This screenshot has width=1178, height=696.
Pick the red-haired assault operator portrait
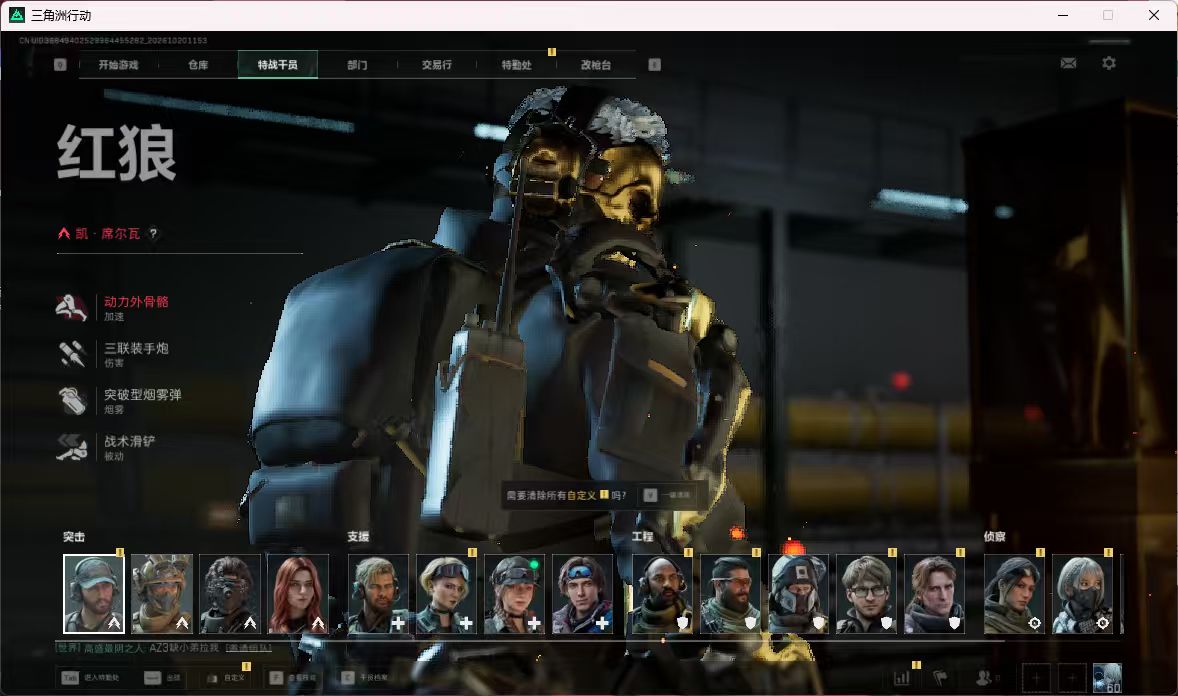[298, 594]
